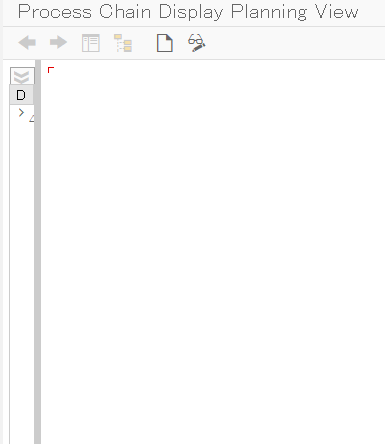Click toolbar gap between tree and page icons
385x444 pixels.
pos(144,43)
